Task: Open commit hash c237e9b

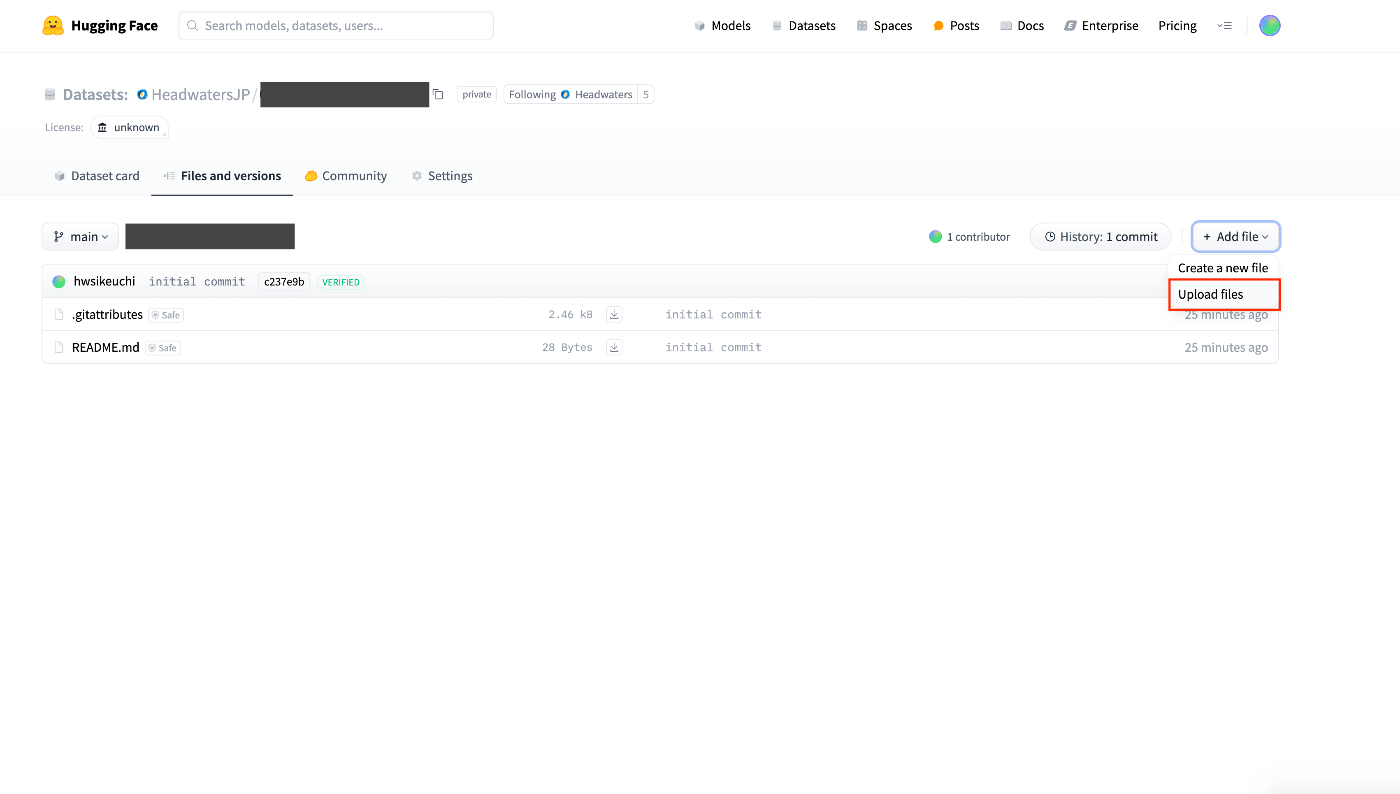Action: (284, 282)
